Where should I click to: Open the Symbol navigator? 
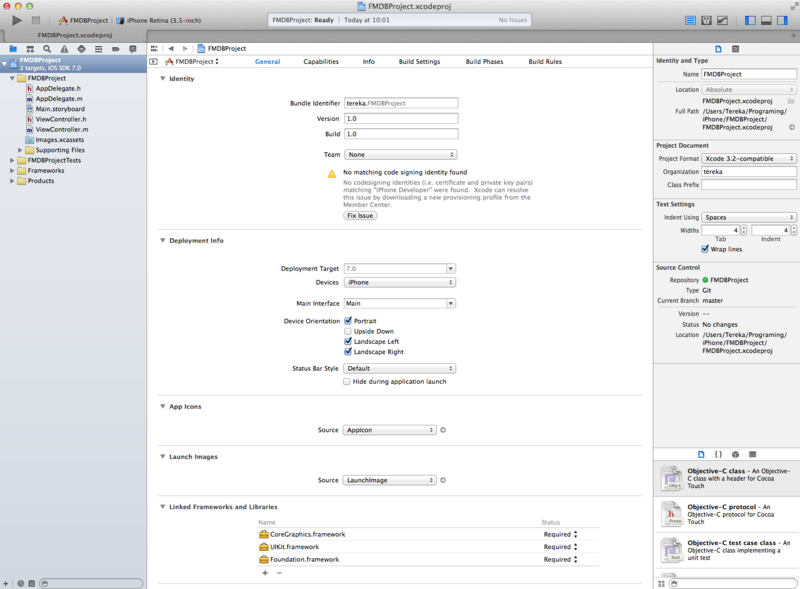point(30,49)
